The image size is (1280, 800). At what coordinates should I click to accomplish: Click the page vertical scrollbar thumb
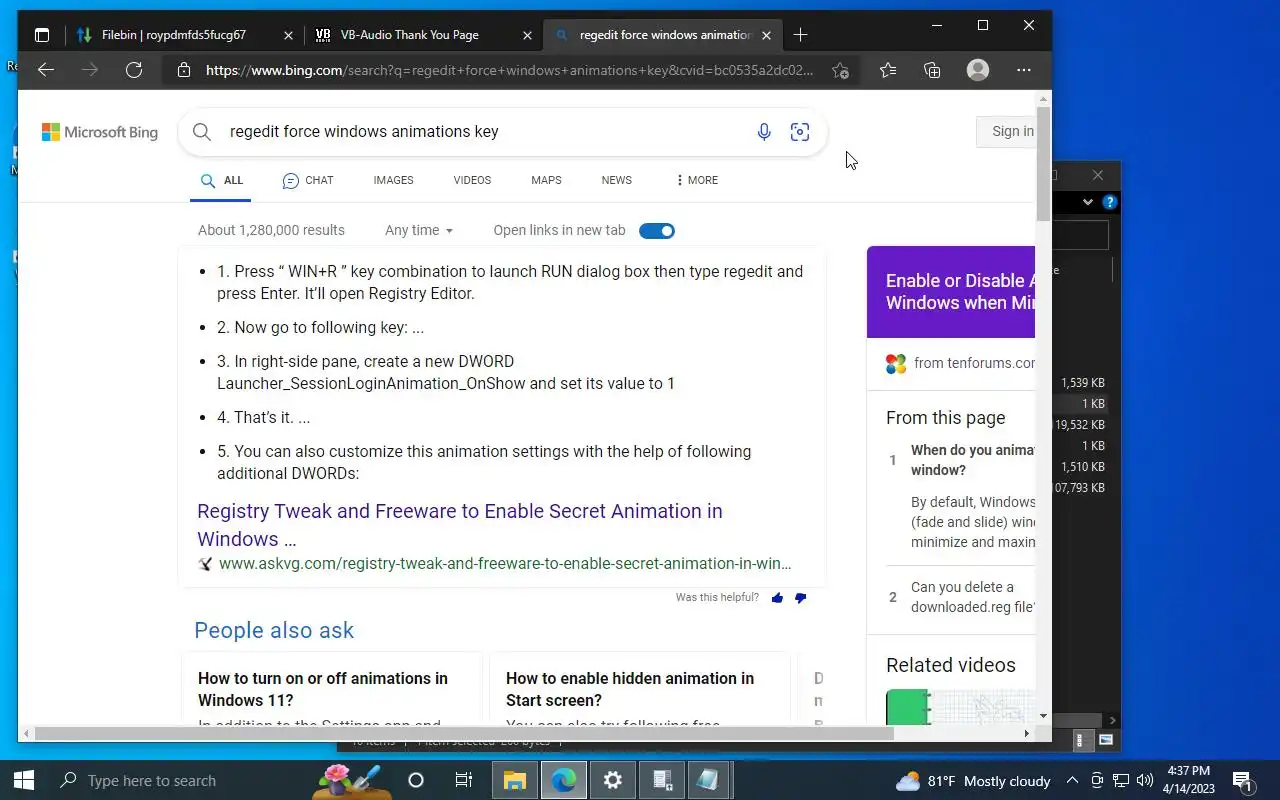pos(1043,163)
